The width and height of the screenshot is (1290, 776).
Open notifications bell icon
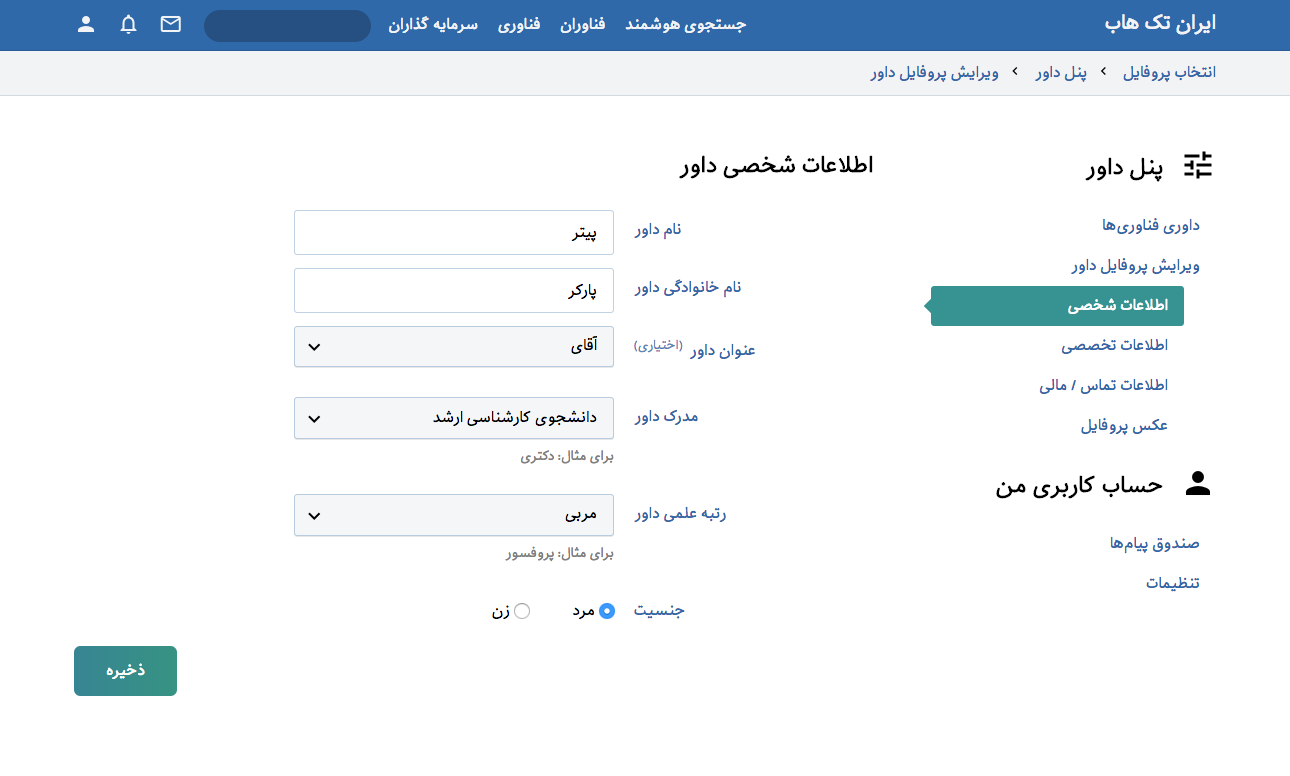coord(128,25)
